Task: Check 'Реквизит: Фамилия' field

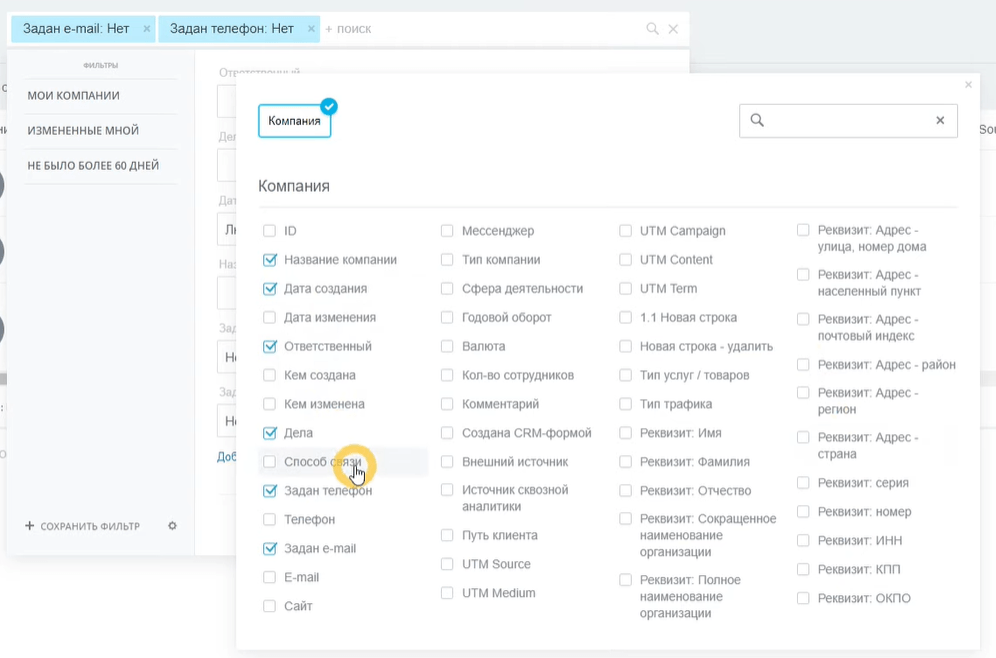Action: 626,462
